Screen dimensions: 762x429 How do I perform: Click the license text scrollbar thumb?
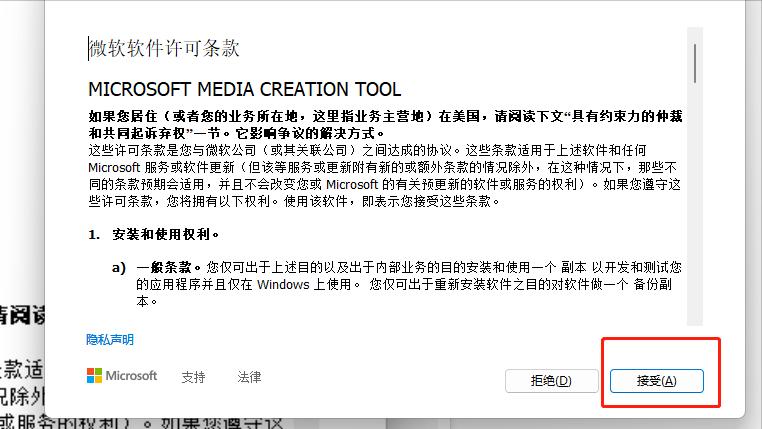pyautogui.click(x=695, y=63)
